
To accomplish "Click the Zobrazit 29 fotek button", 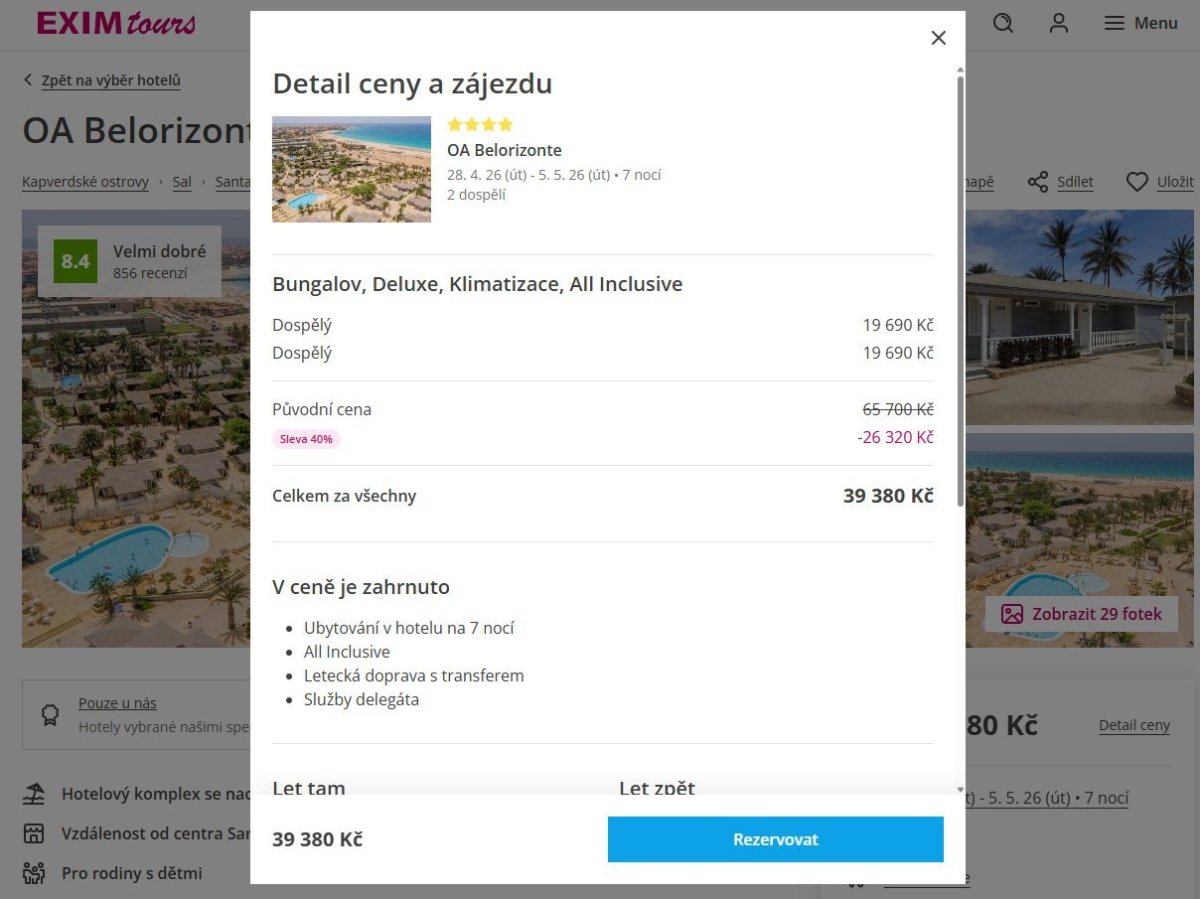I will pos(1081,614).
